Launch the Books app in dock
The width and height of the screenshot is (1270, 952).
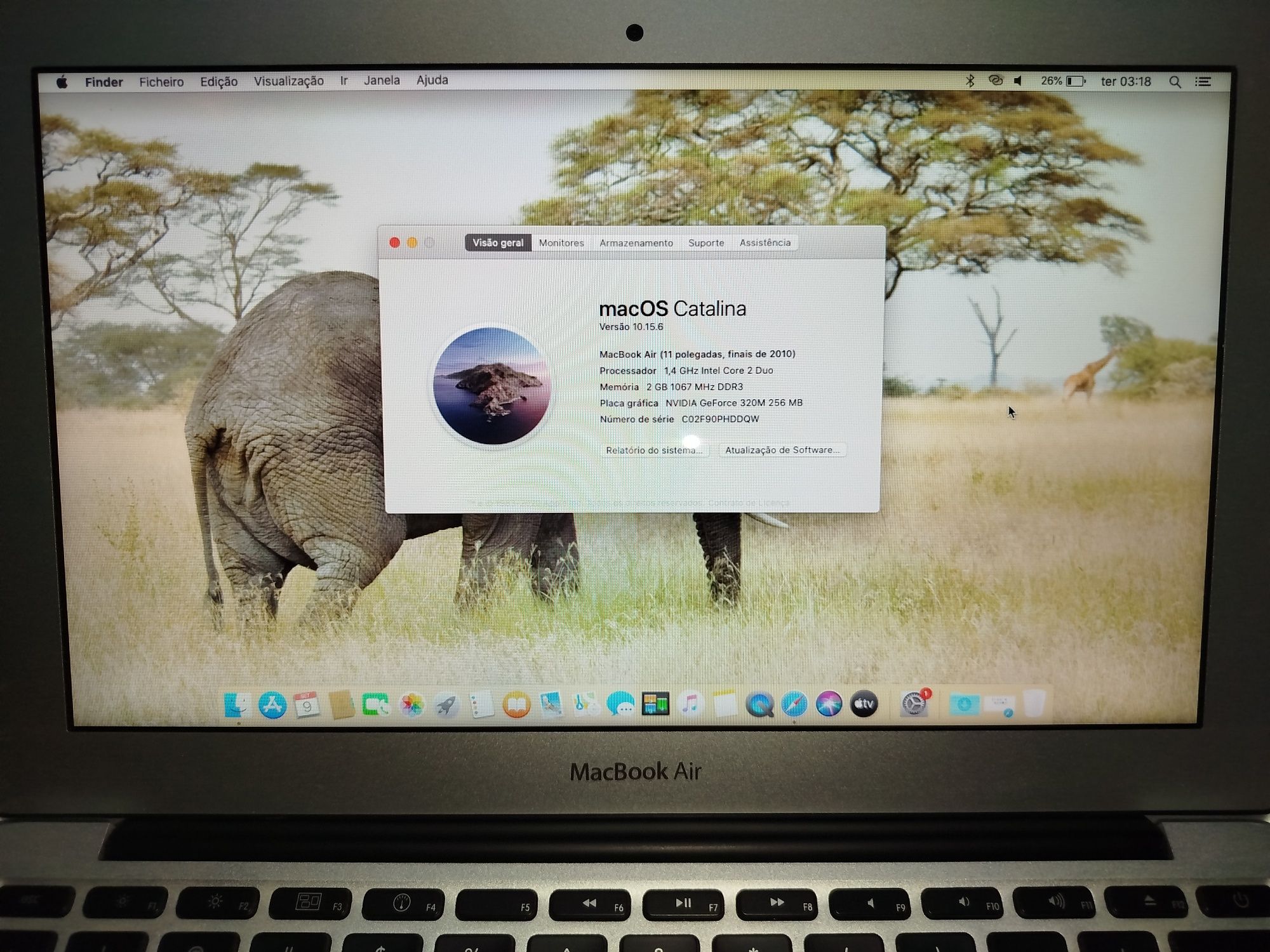[x=516, y=704]
